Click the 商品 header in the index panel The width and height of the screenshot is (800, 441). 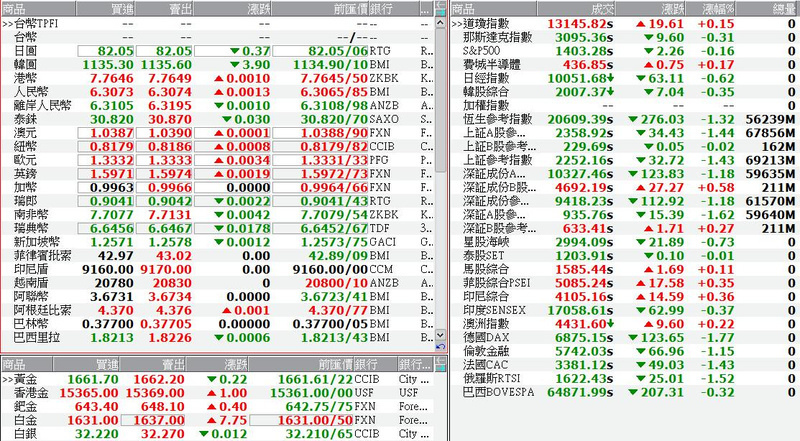click(x=493, y=9)
